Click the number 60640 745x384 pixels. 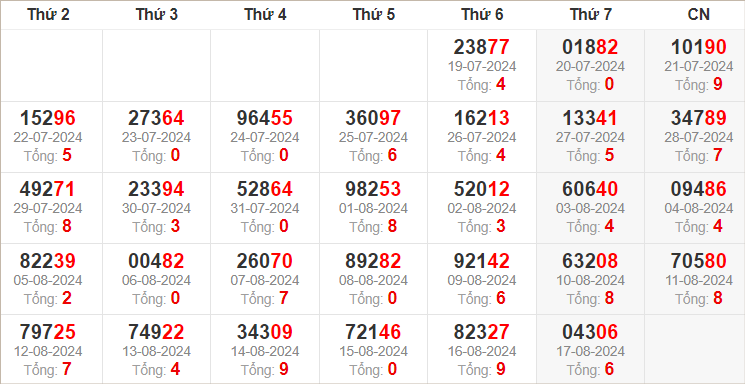(x=590, y=190)
